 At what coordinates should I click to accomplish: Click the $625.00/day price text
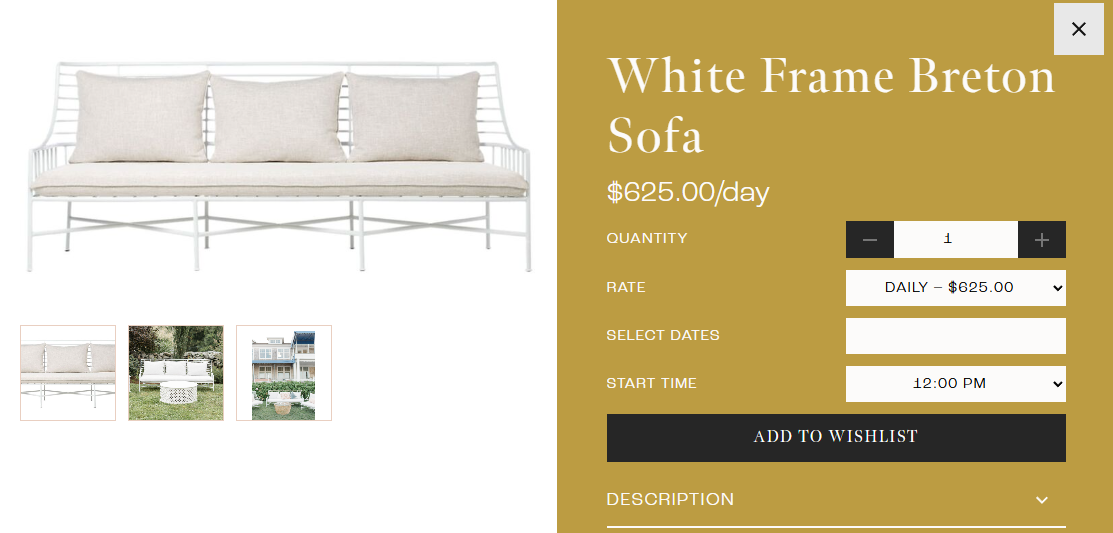tap(688, 192)
